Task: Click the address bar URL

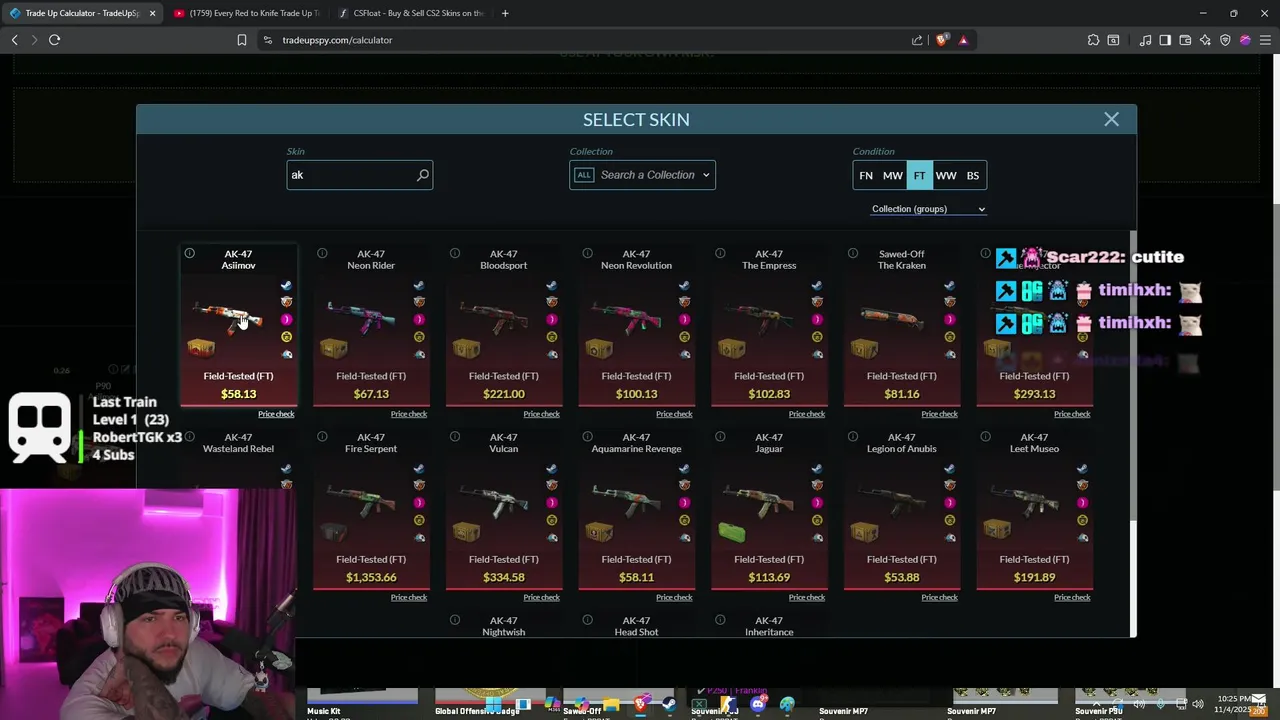Action: pyautogui.click(x=337, y=40)
